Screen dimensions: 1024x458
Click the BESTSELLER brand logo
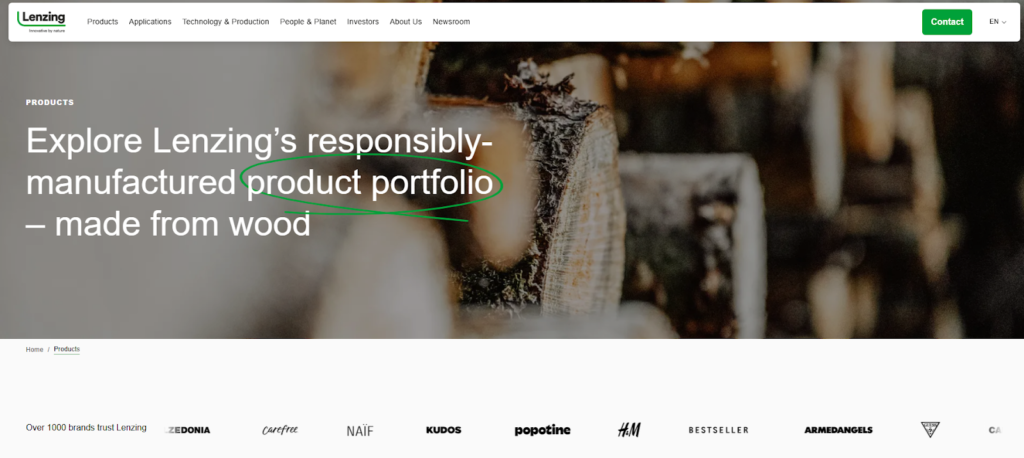(718, 430)
